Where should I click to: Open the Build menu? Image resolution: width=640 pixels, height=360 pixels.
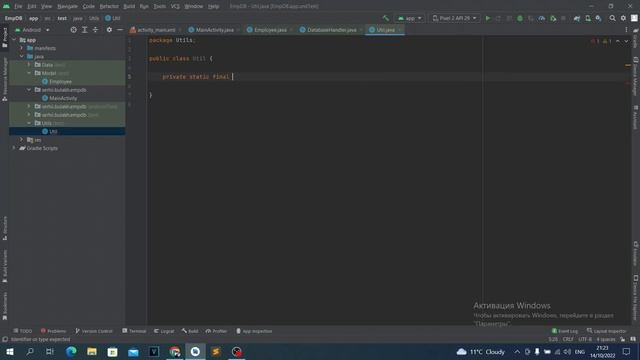click(129, 6)
